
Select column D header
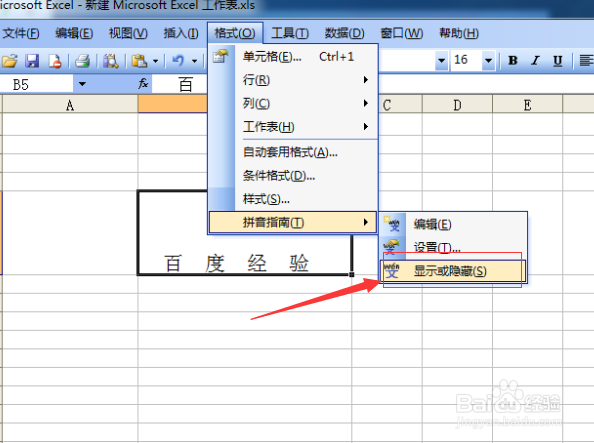(x=457, y=105)
